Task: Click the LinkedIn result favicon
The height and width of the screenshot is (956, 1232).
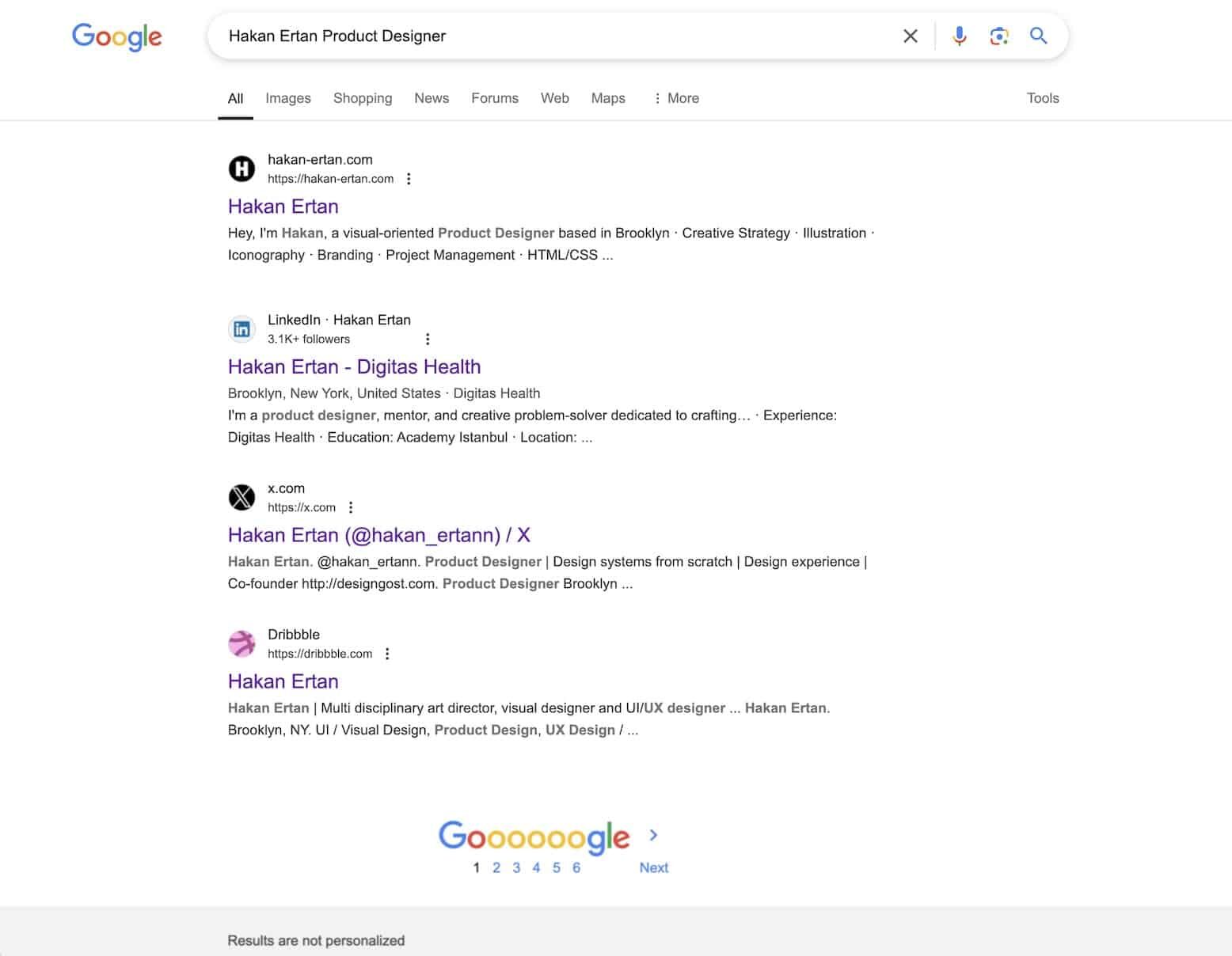Action: [241, 329]
